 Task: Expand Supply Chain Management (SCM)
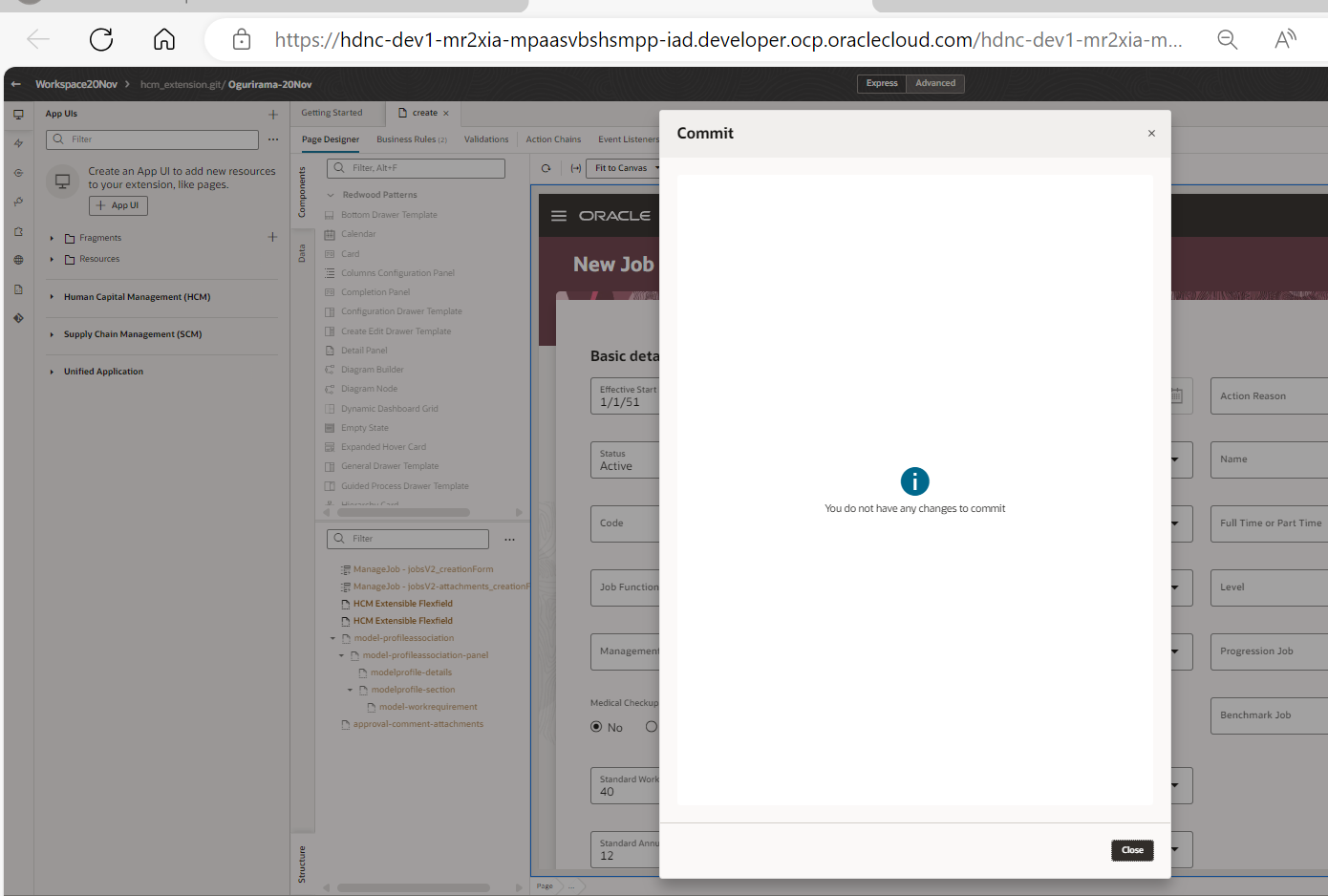tap(52, 334)
